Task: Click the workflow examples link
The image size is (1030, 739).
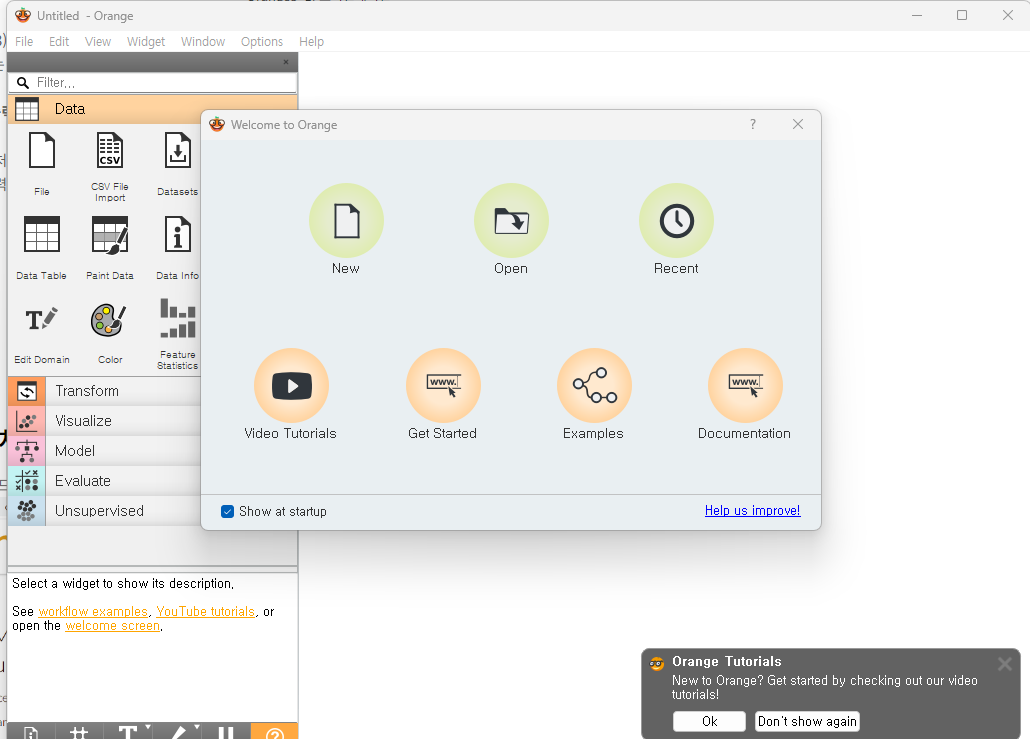Action: [93, 612]
